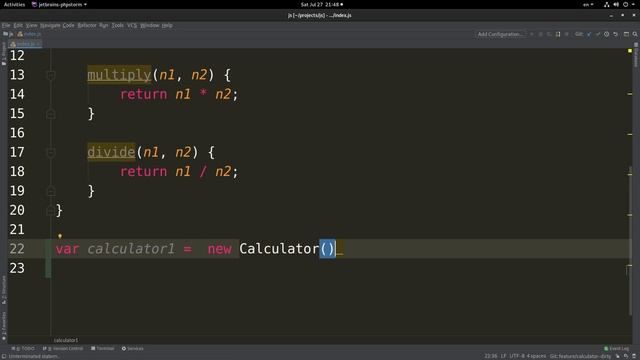
Task: Click the calculator1 variable name
Action: [131, 249]
